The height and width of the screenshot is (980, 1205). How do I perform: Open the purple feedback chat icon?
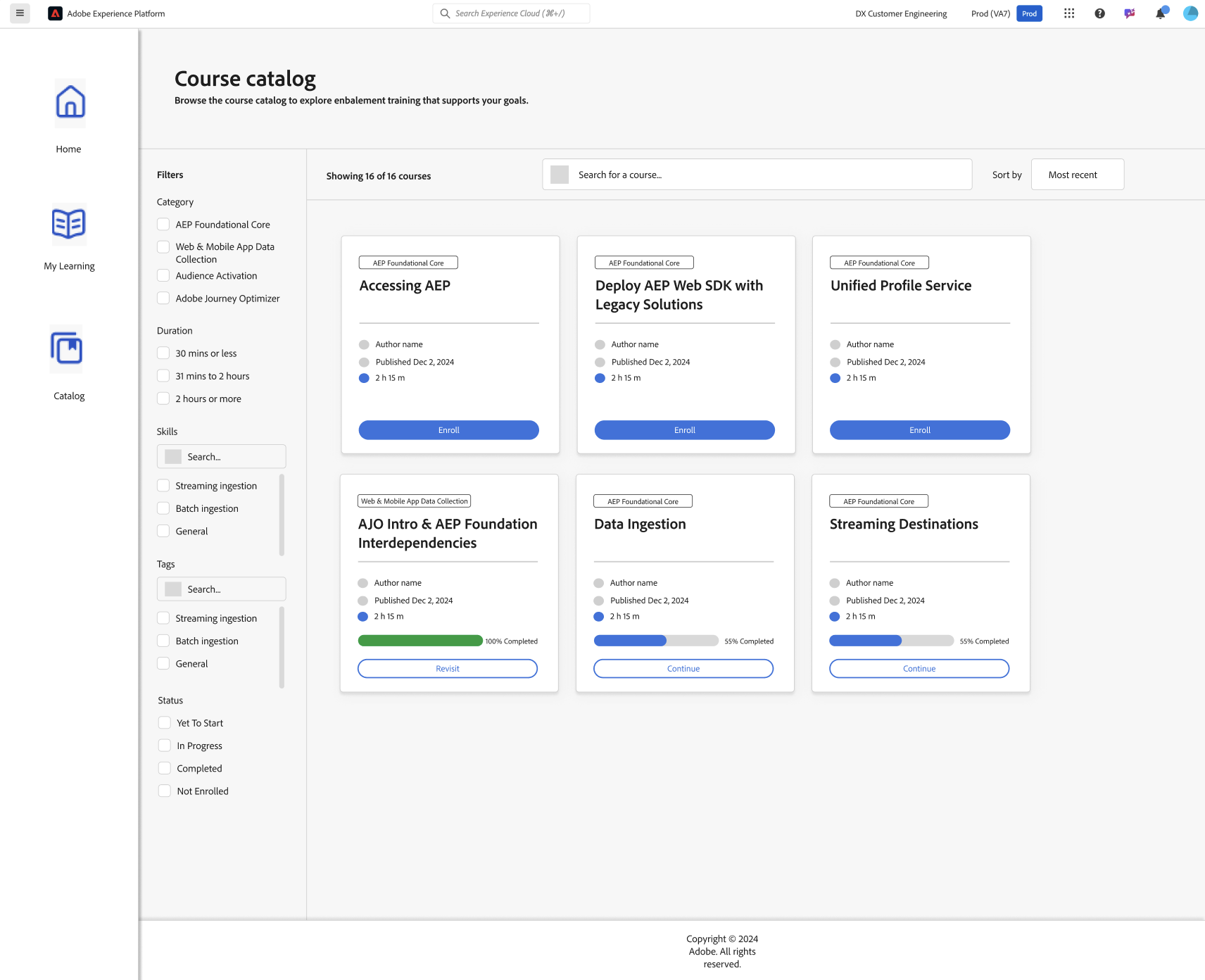[1130, 13]
